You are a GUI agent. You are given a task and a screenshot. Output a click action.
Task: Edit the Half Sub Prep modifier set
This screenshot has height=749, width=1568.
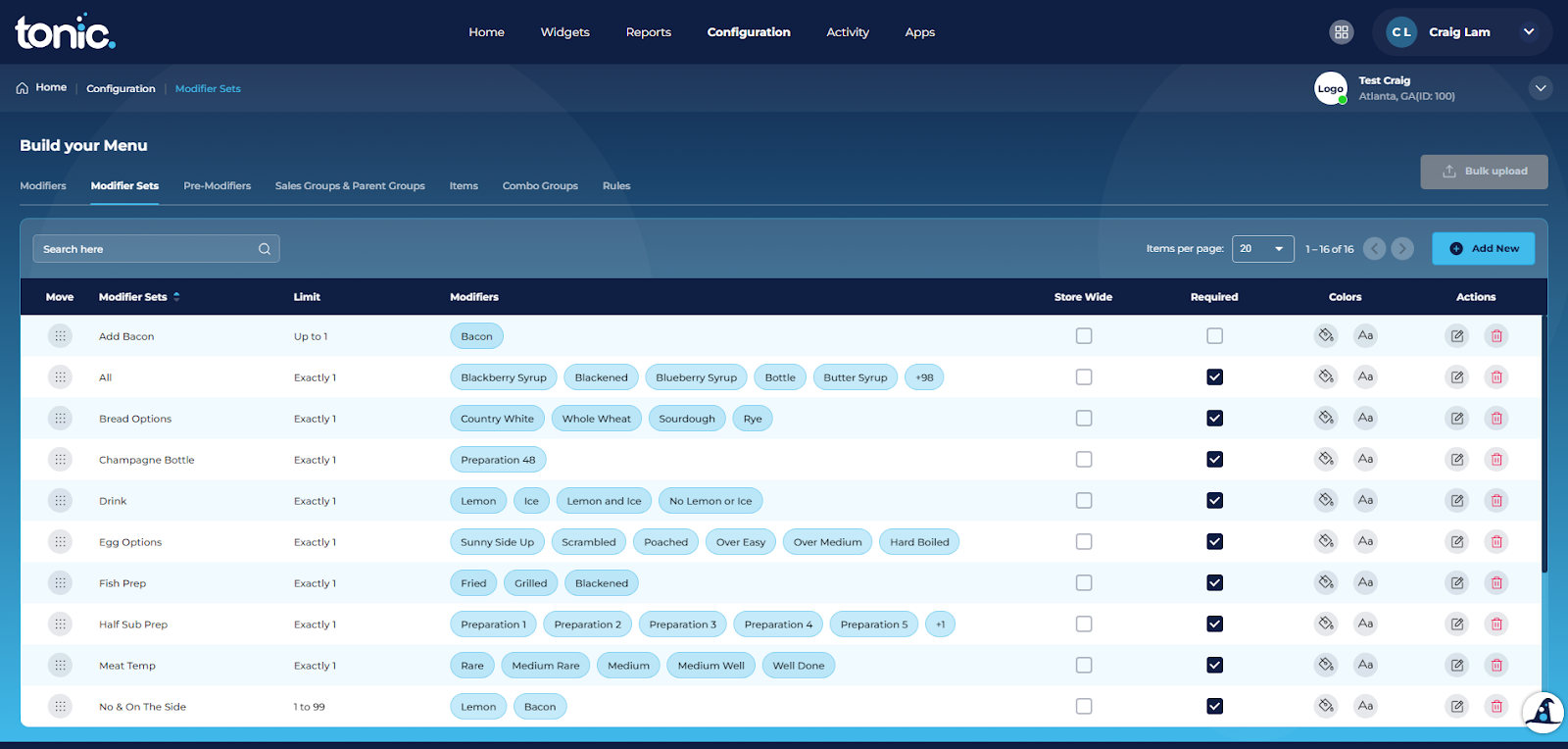1457,624
